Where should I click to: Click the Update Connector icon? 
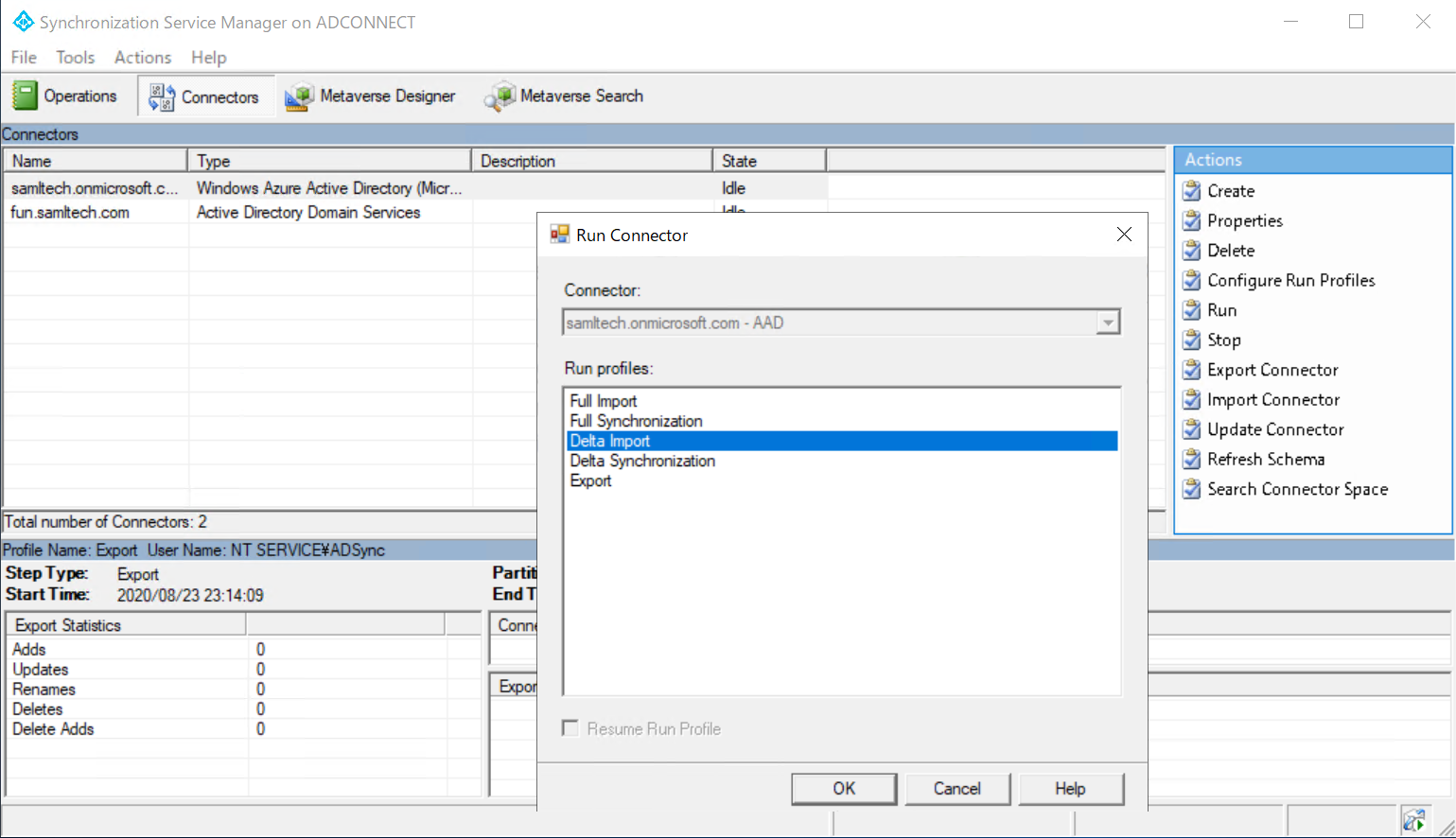click(1192, 429)
